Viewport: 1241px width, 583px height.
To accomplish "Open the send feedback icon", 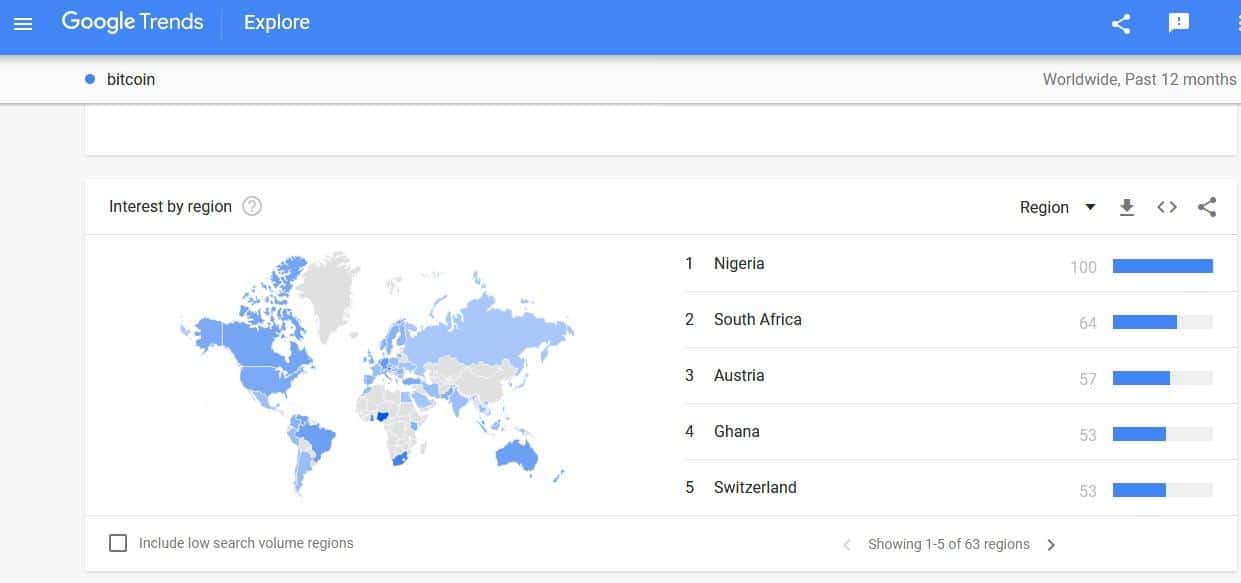I will click(1179, 23).
